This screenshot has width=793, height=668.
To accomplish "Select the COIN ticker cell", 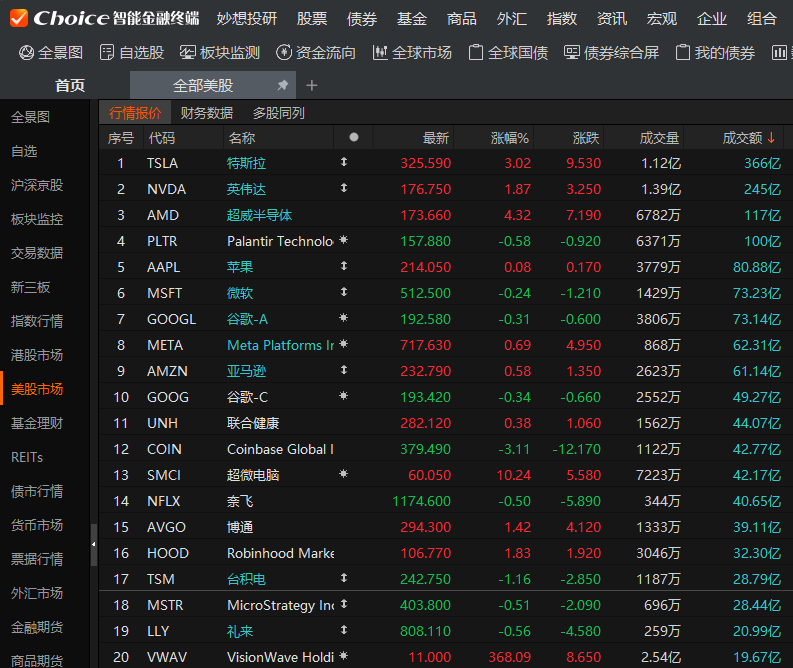I will [164, 449].
